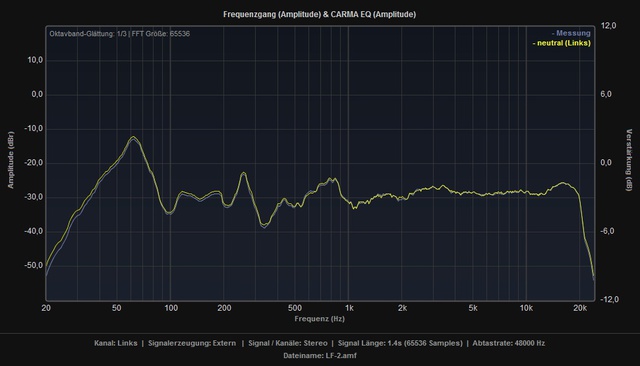Click the curve dip near 350 Hz
The width and height of the screenshot is (640, 366).
pos(264,225)
